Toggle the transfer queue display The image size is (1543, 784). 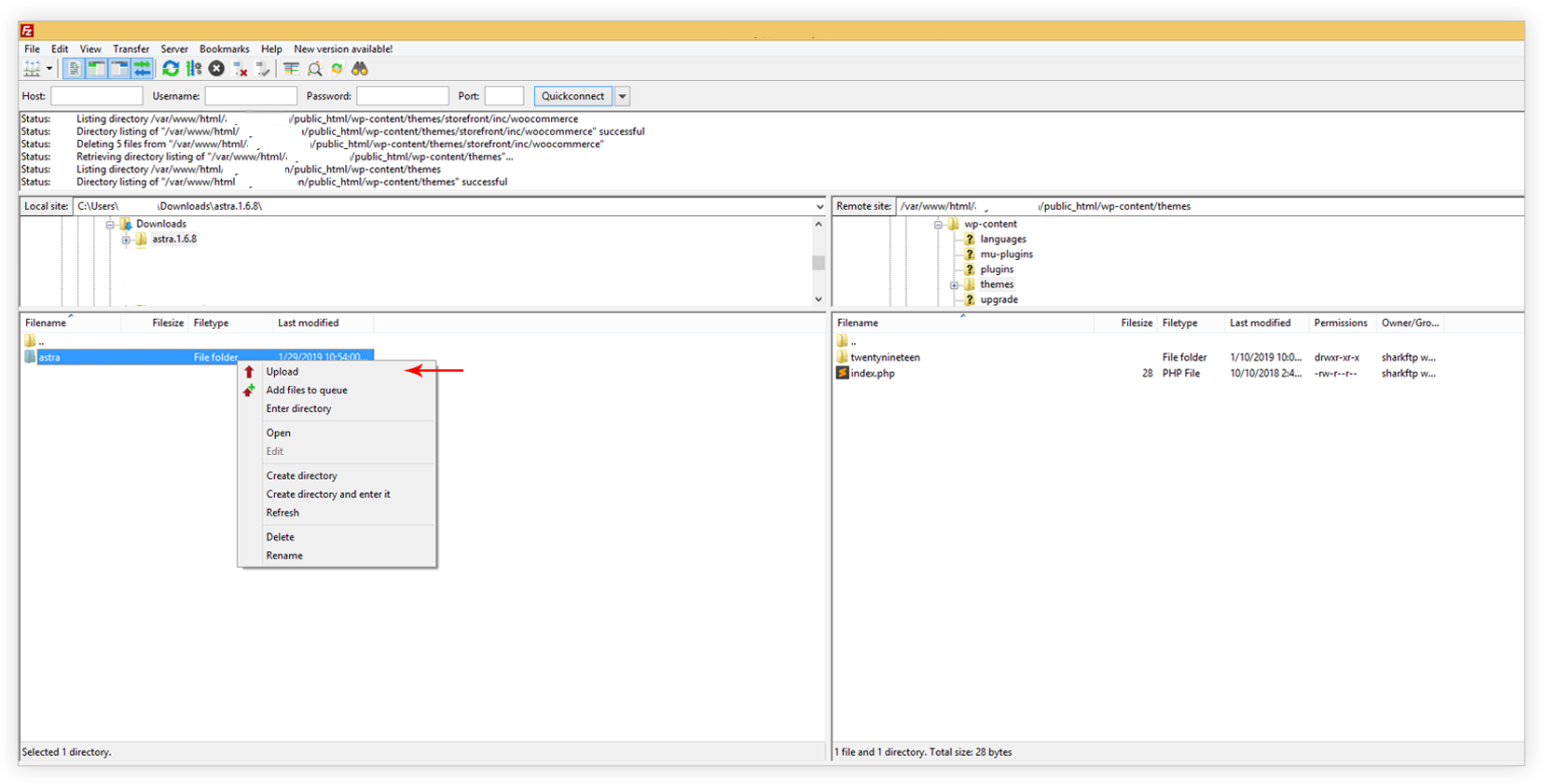(142, 69)
